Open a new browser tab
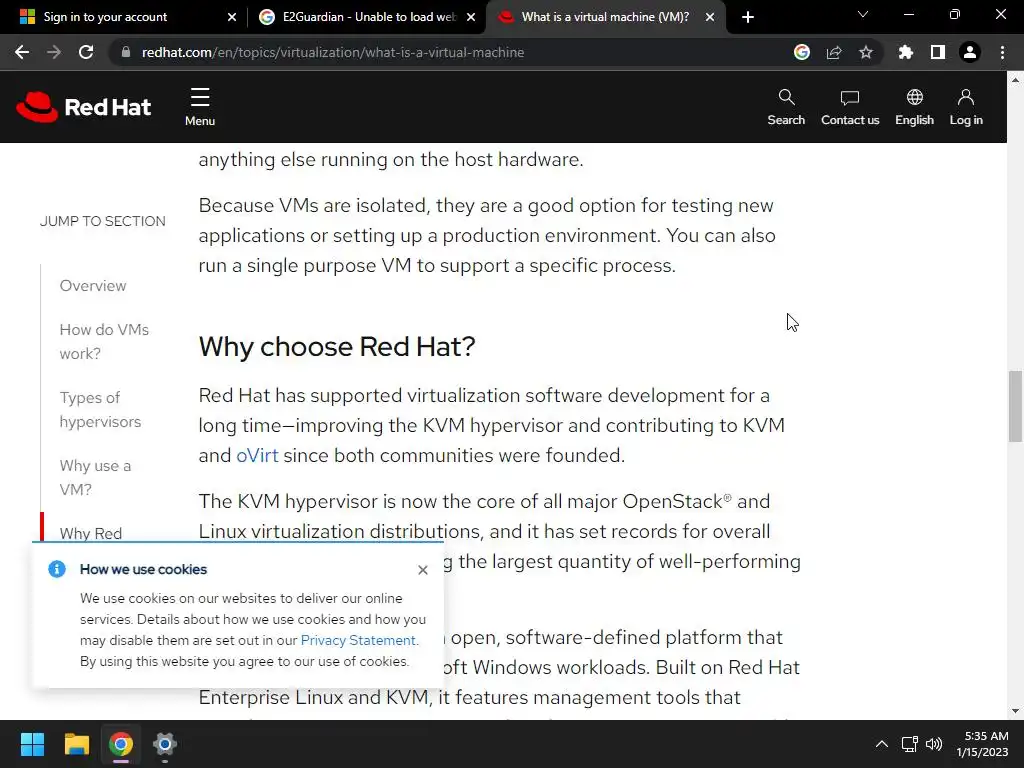The height and width of the screenshot is (768, 1024). [748, 17]
